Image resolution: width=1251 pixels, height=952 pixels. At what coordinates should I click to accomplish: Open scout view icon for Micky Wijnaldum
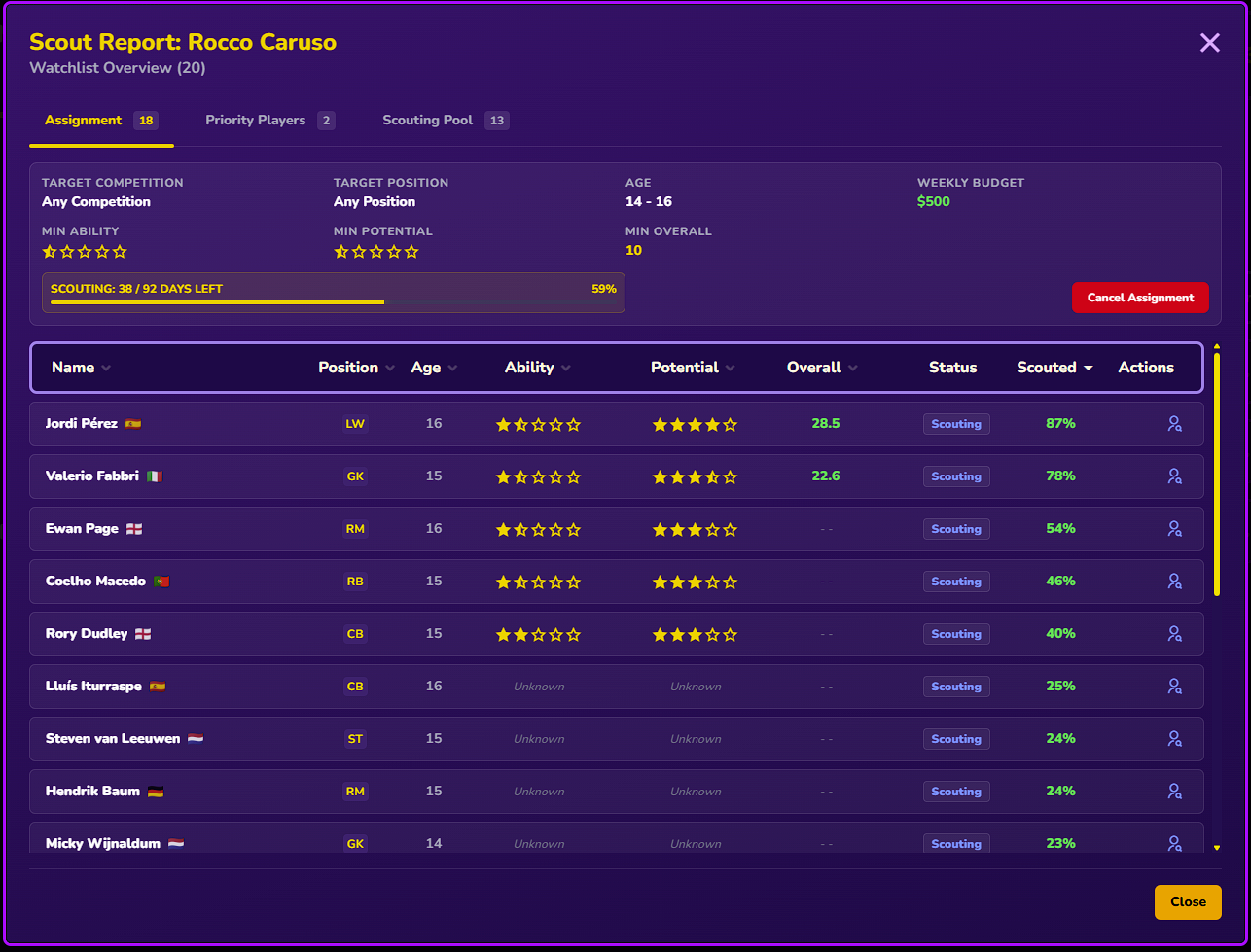1174,843
